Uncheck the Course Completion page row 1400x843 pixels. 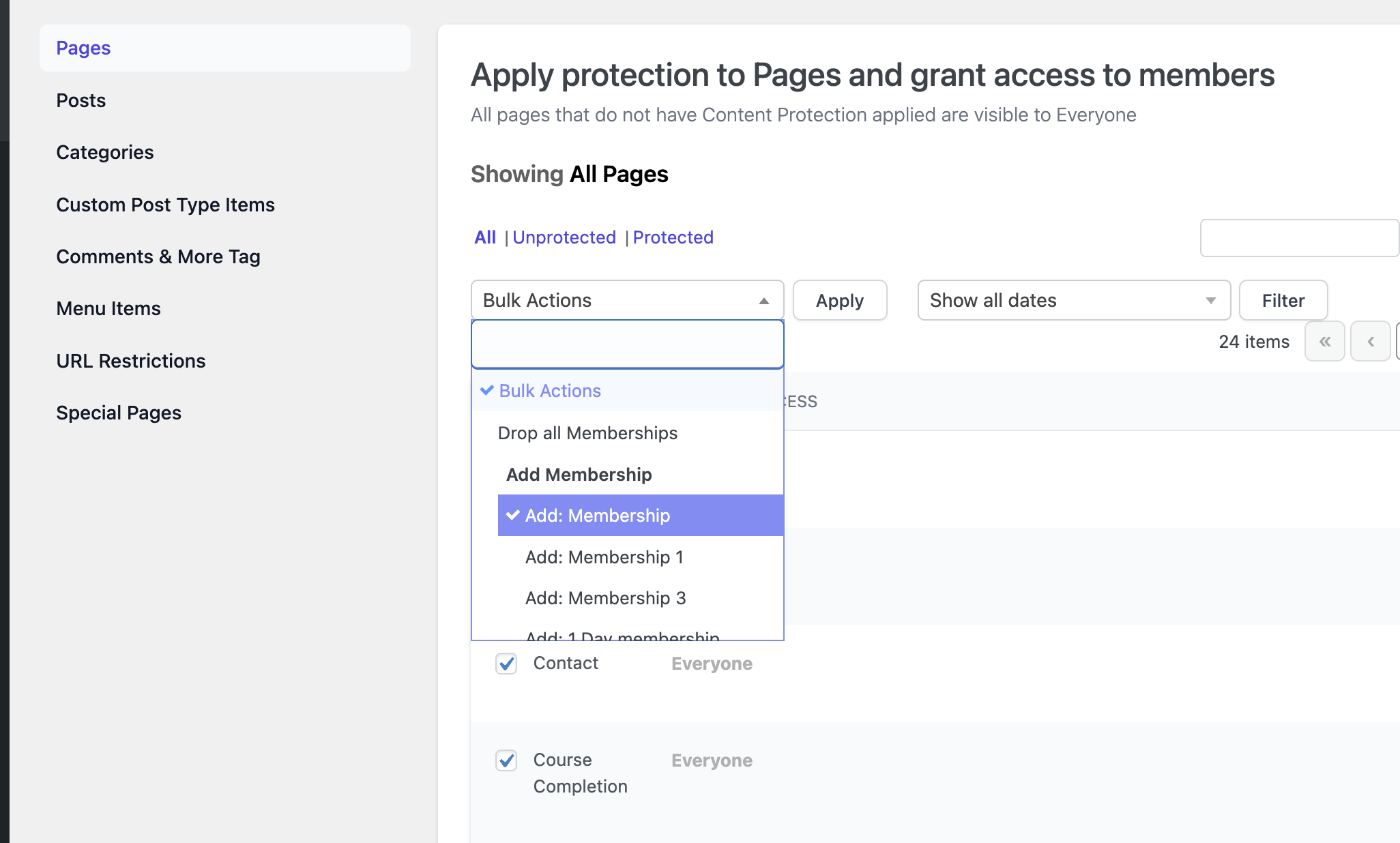click(x=506, y=760)
